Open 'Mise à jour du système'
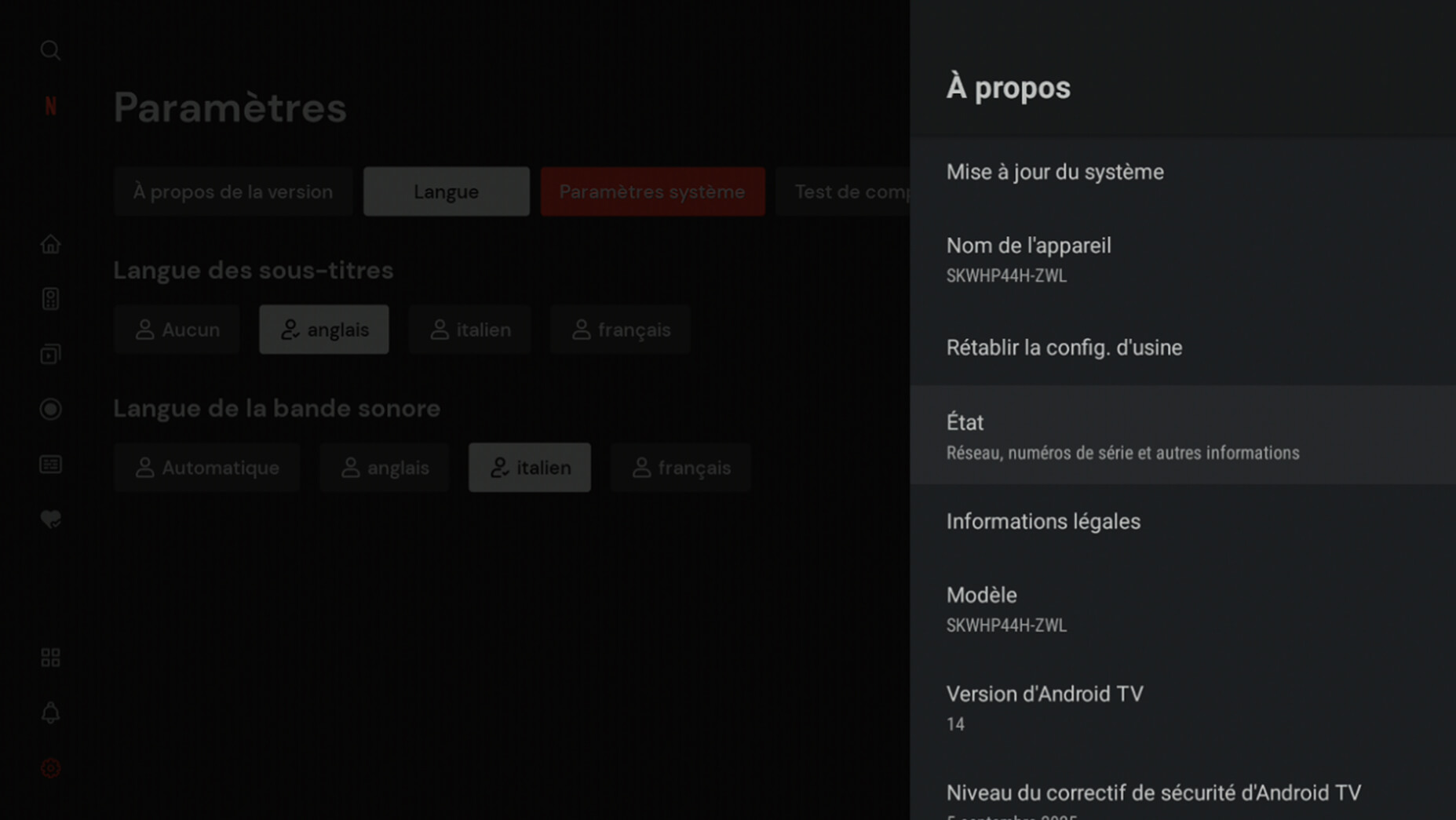Image resolution: width=1456 pixels, height=820 pixels. point(1182,172)
